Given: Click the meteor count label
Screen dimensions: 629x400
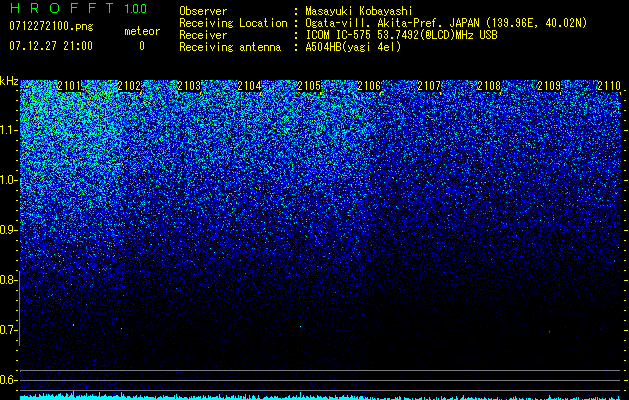Looking at the screenshot, I should 142,31.
